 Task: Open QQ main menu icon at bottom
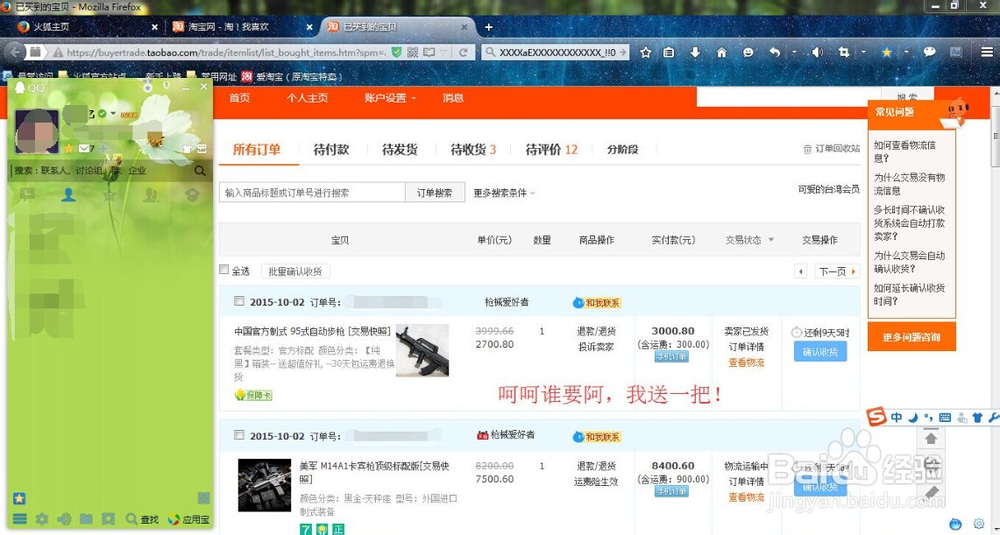[20, 519]
